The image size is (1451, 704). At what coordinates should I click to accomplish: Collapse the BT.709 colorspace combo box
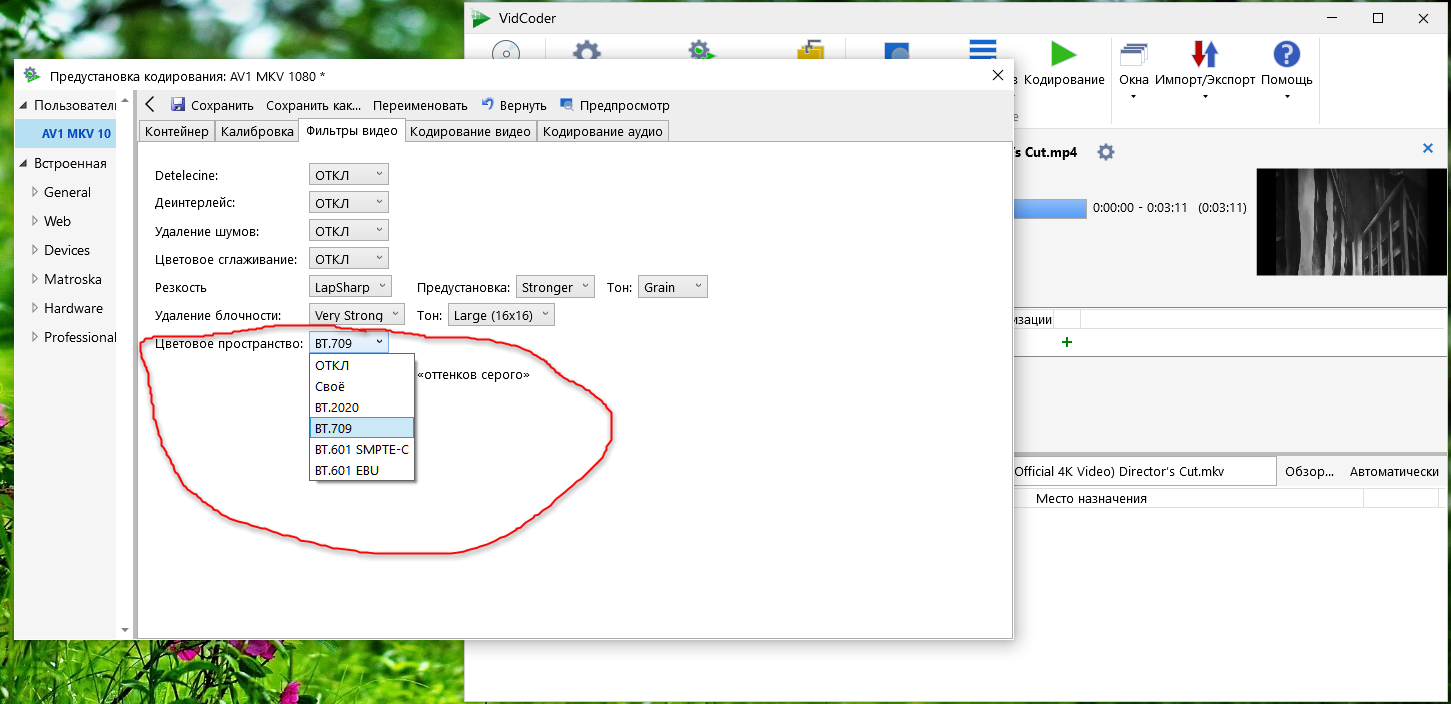pos(349,343)
